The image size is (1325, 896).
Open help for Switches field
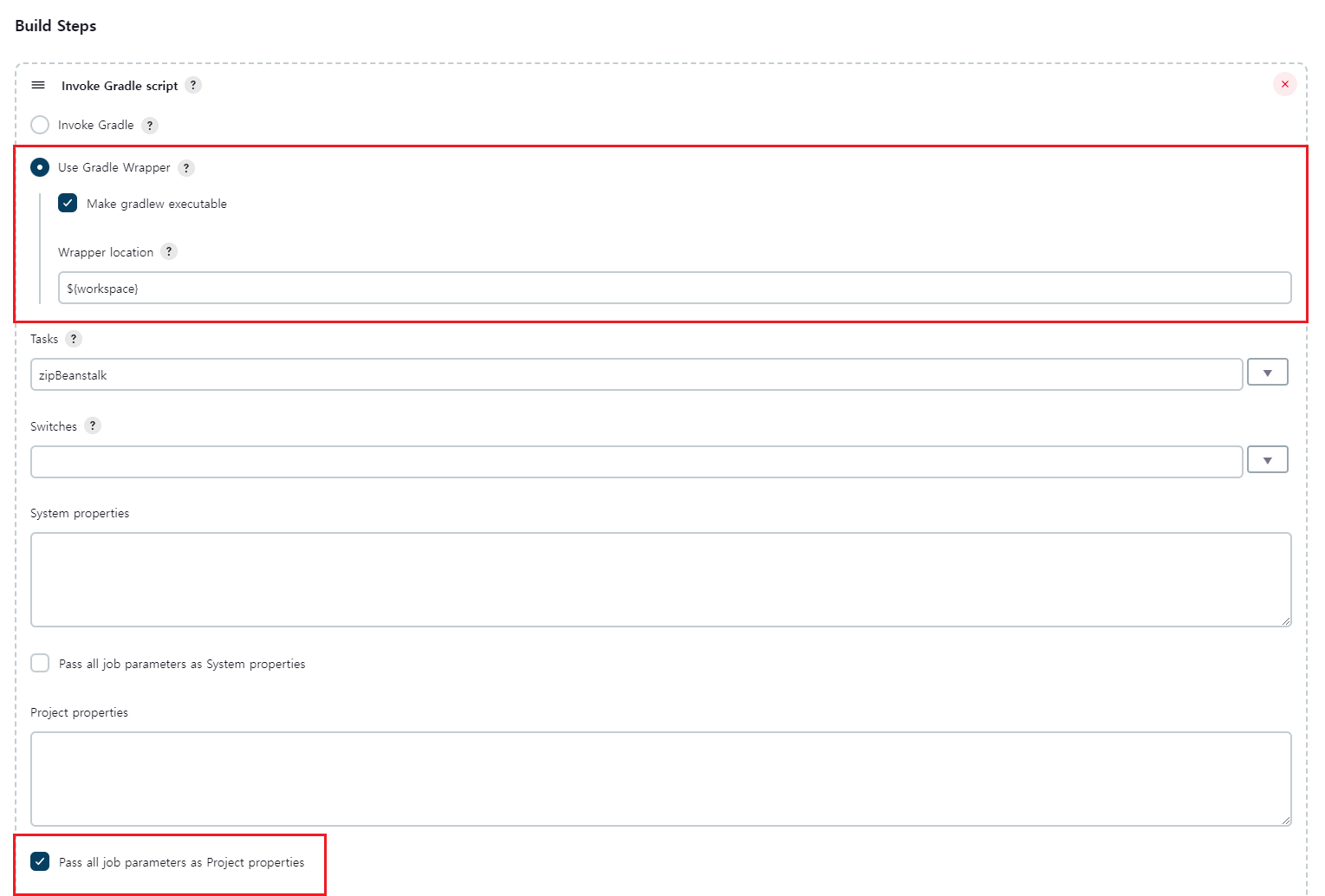pos(93,425)
